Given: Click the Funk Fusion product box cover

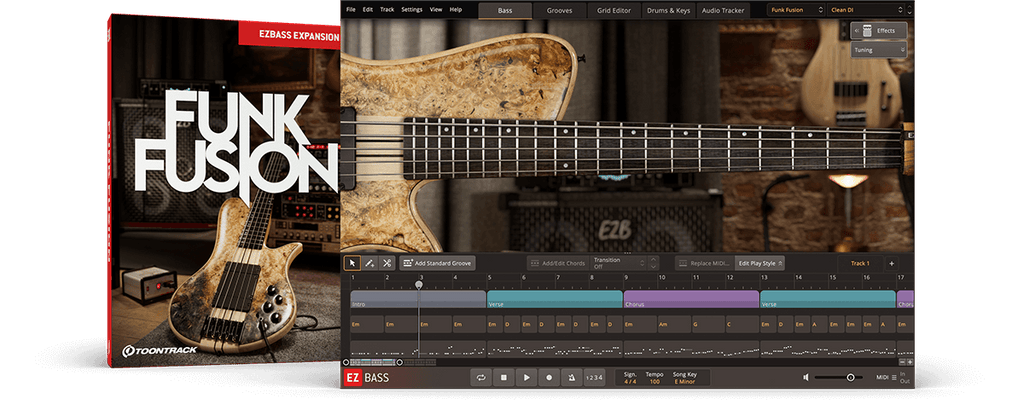Looking at the screenshot, I should pos(226,189).
